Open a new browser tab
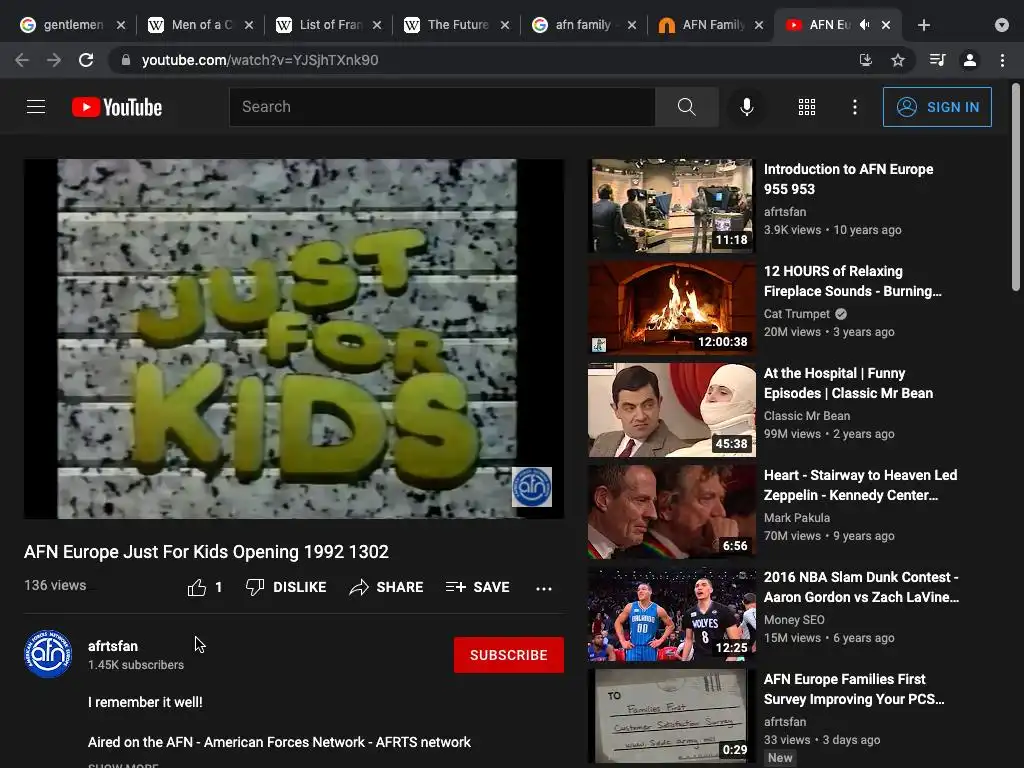 coord(923,25)
